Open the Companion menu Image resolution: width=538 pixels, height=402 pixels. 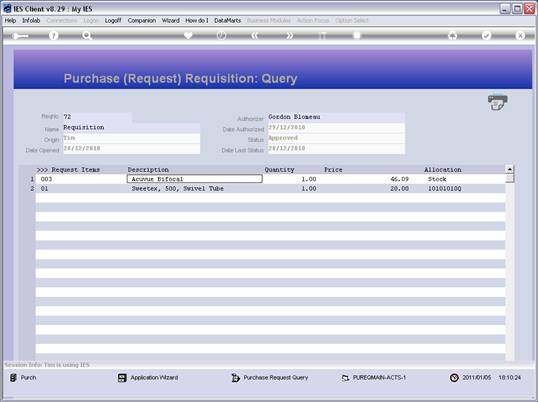142,21
